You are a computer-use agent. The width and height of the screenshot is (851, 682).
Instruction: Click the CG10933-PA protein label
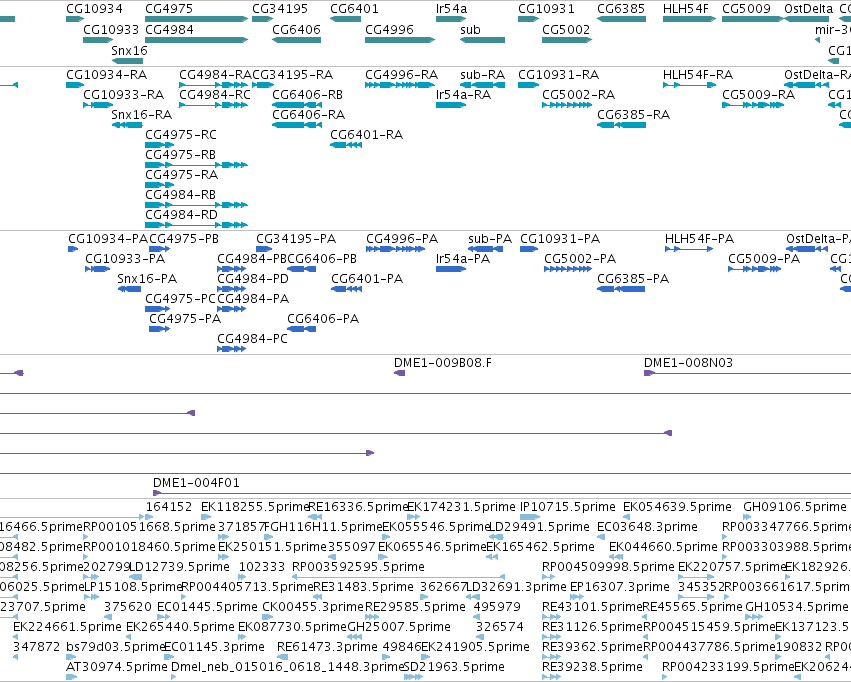125,259
